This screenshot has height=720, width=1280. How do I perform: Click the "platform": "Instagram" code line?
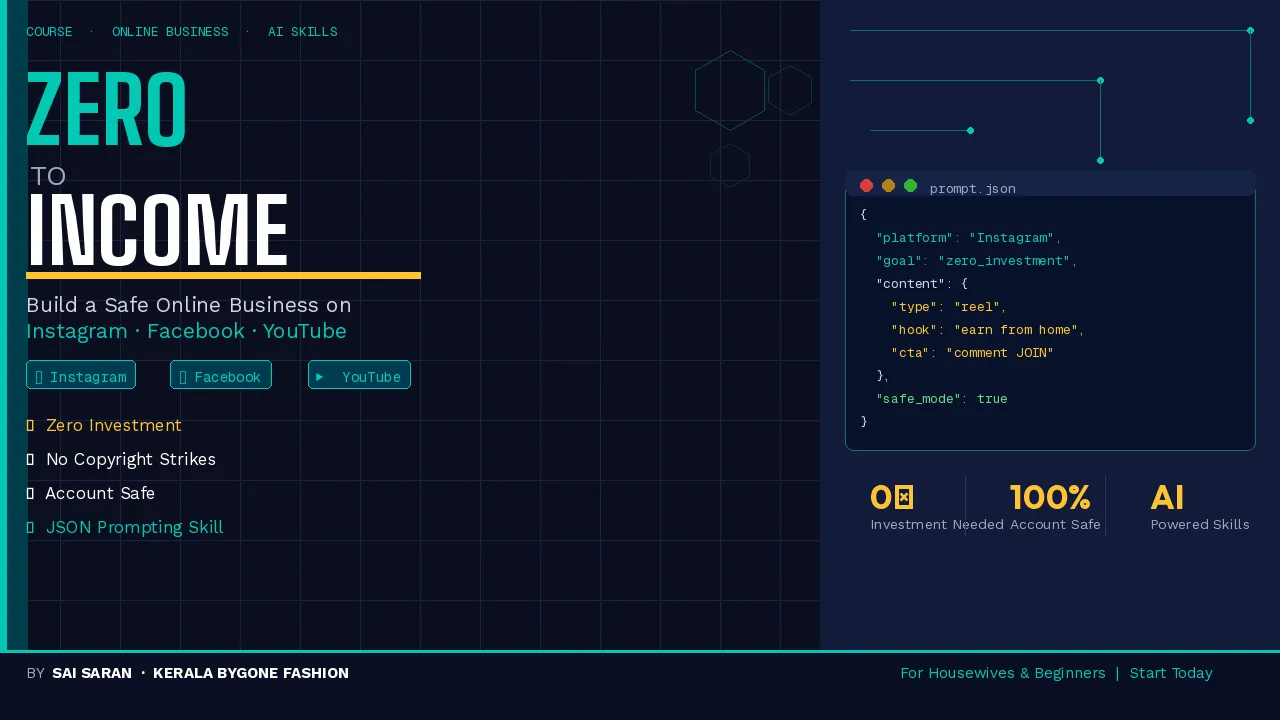pos(968,238)
